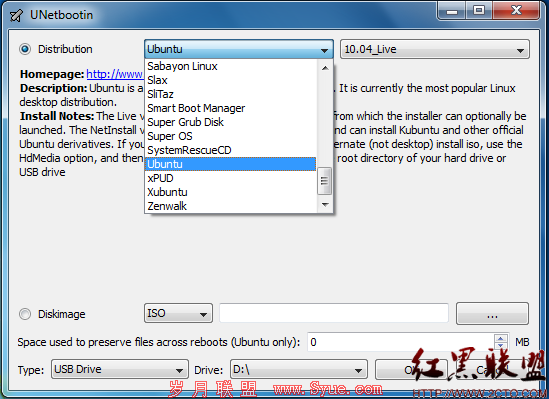Choose Zenwalk from the distribution list

pos(231,206)
